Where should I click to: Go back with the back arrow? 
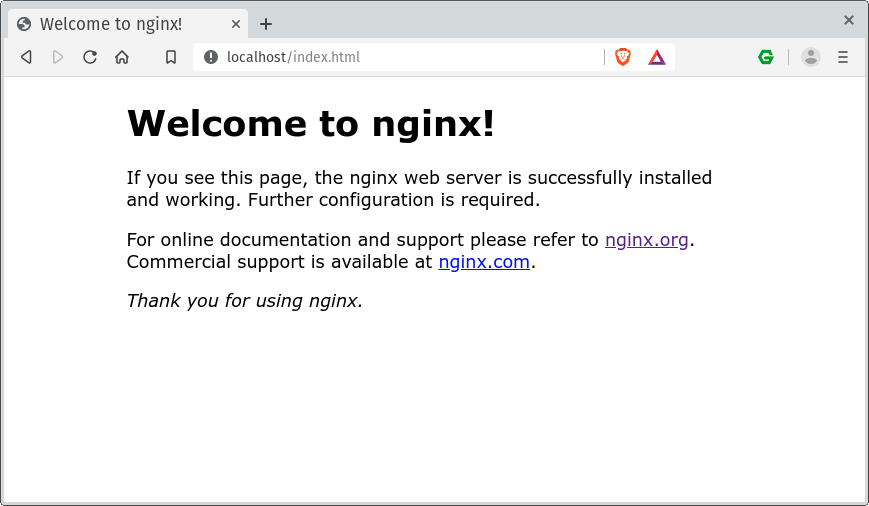point(26,57)
